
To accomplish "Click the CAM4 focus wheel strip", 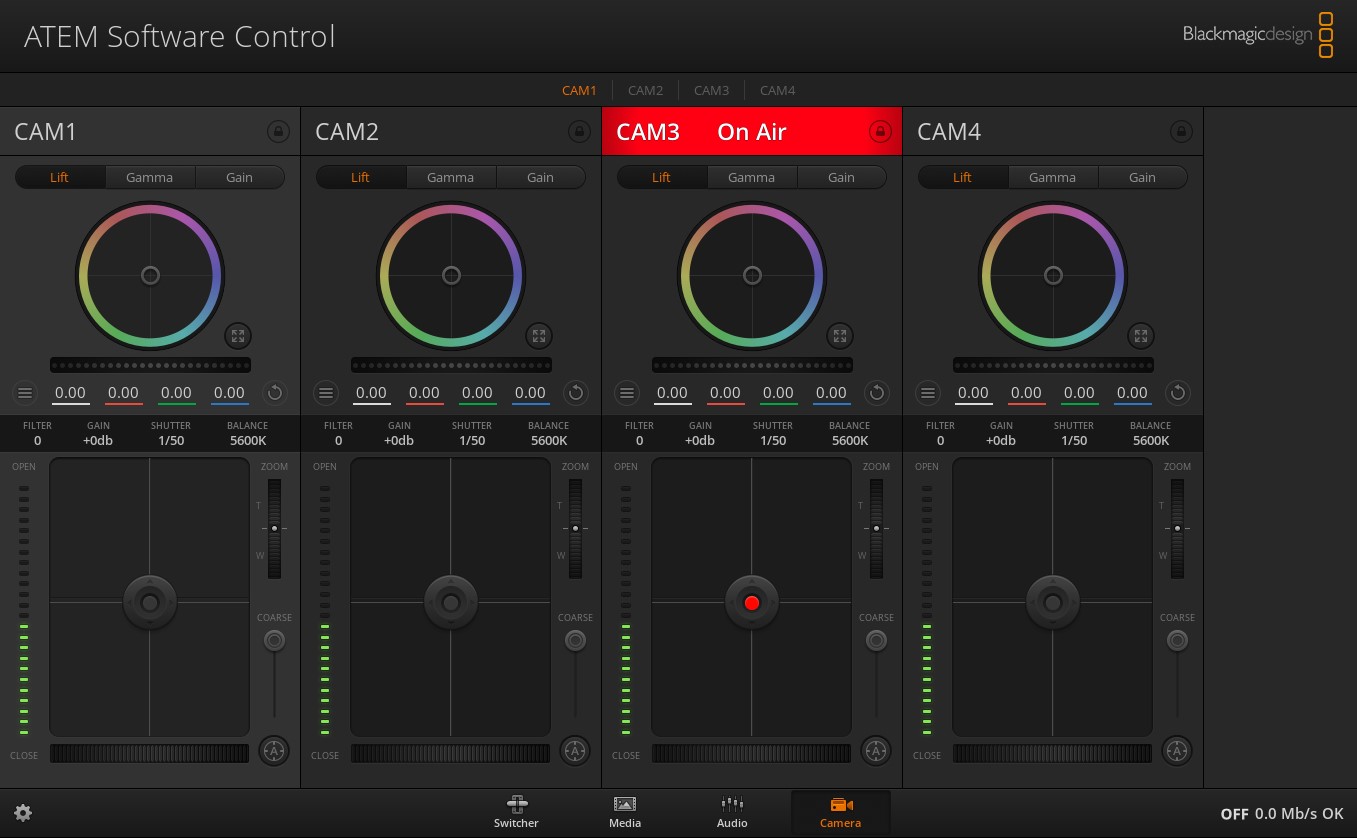I will 1052,753.
